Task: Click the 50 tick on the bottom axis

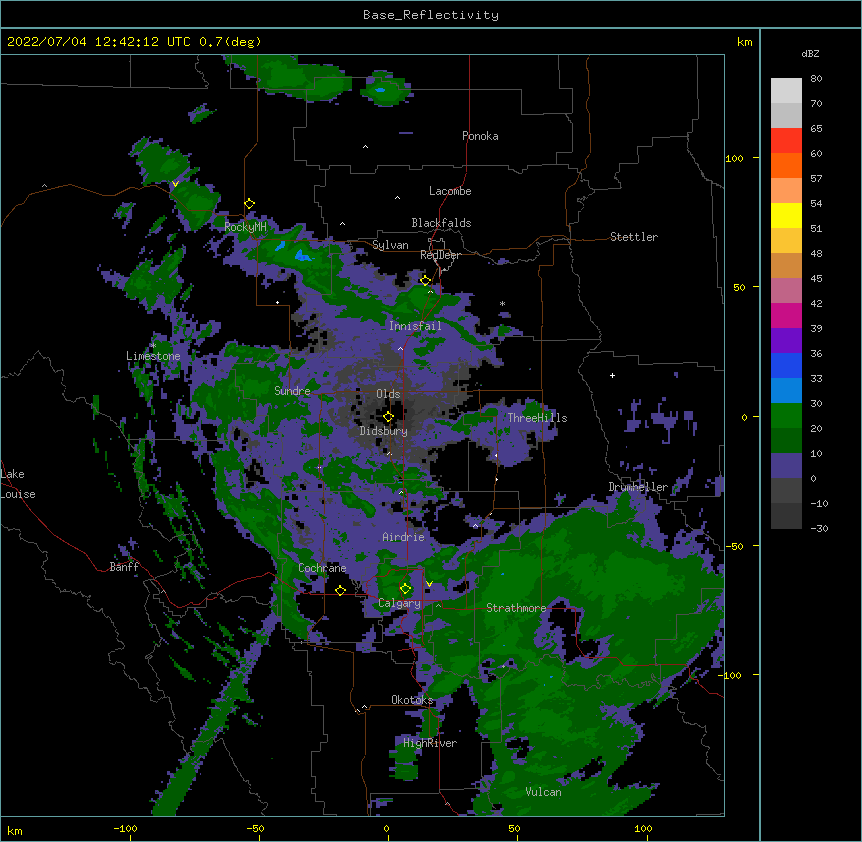Action: coord(514,828)
